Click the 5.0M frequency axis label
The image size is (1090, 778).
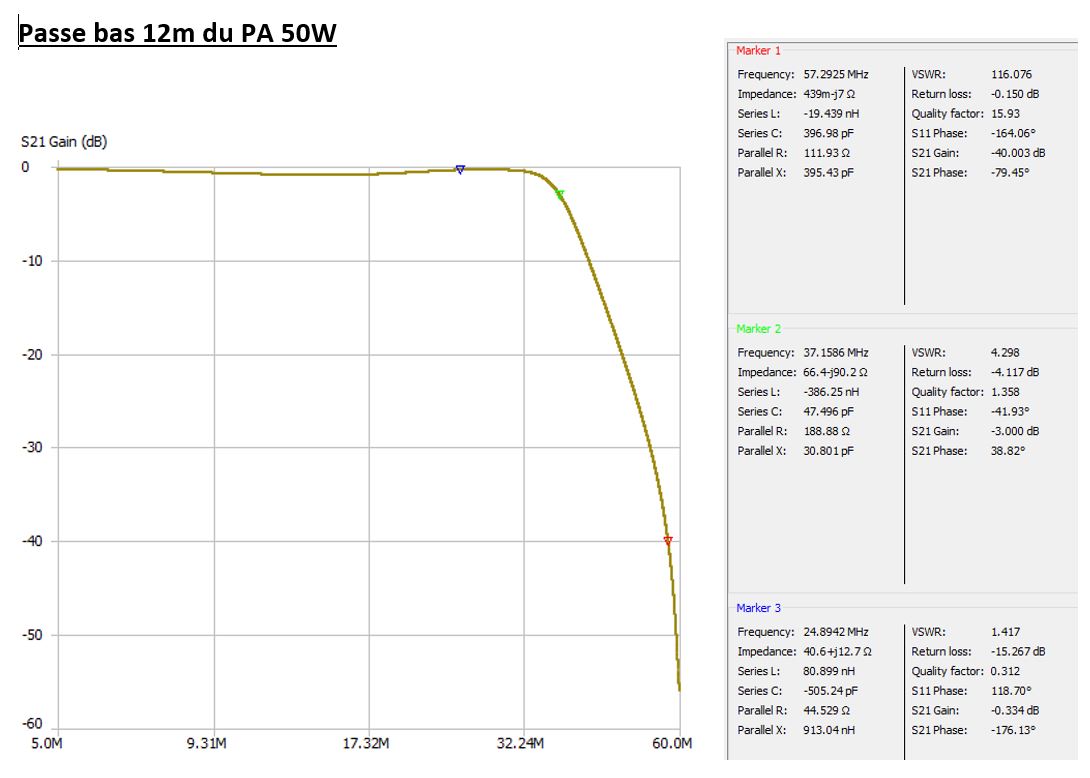(47, 743)
